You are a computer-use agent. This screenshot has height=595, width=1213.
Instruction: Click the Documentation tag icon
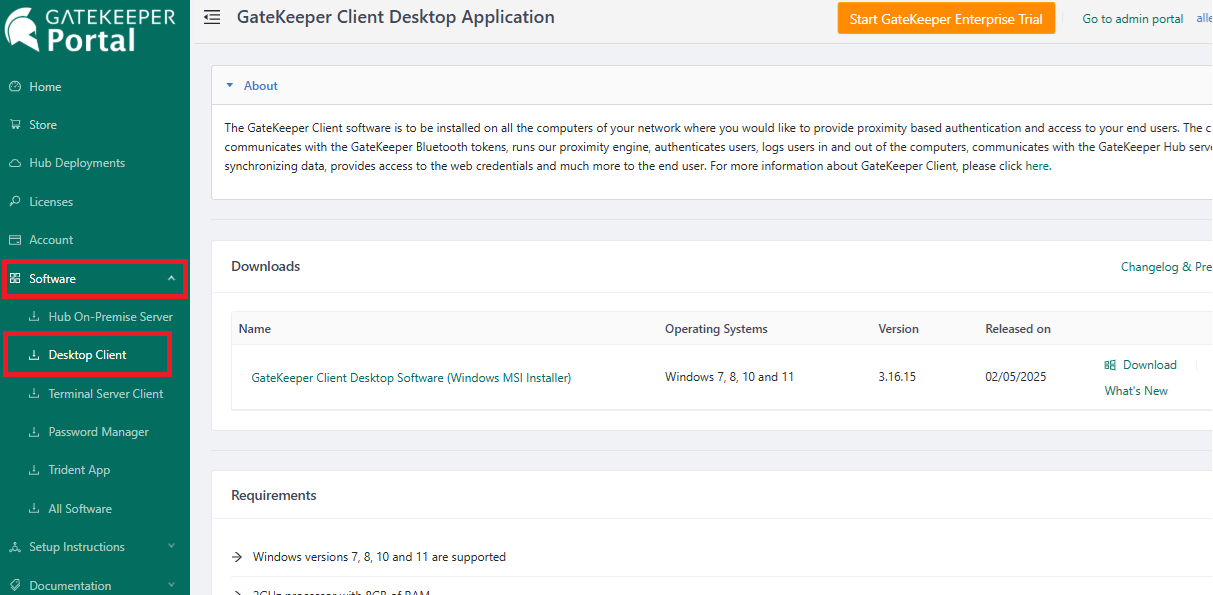[x=15, y=586]
